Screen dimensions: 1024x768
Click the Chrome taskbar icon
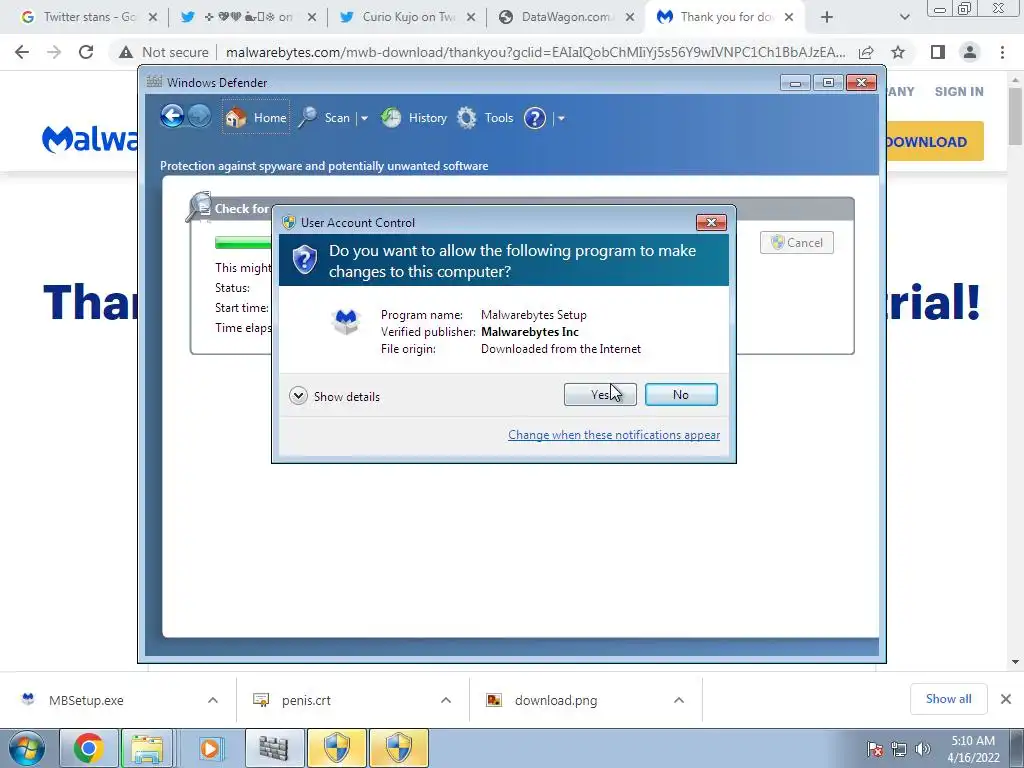88,748
